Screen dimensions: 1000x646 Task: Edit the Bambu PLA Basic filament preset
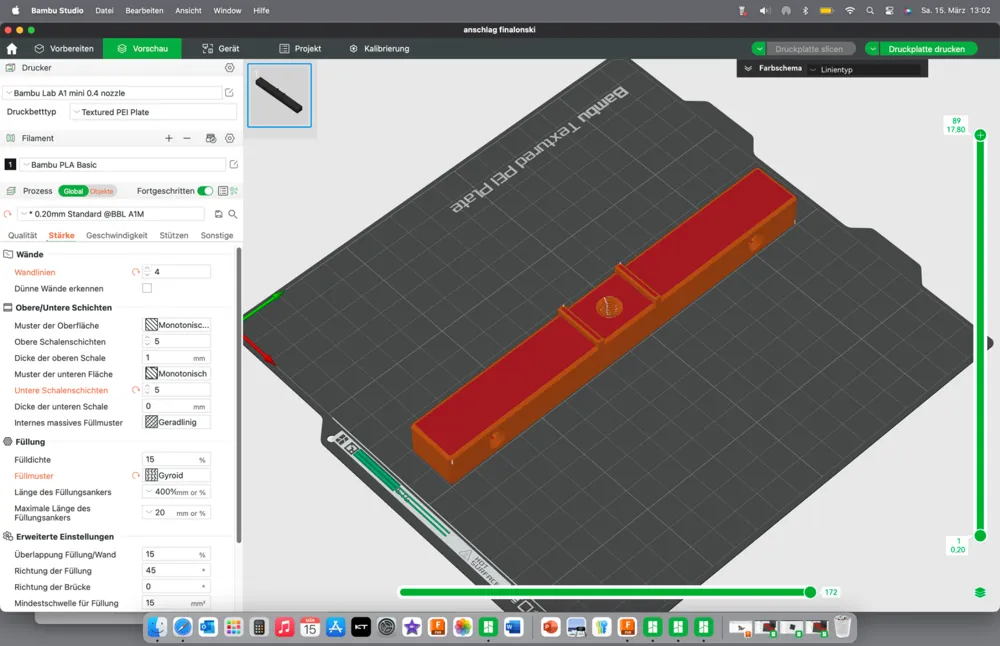(x=233, y=165)
